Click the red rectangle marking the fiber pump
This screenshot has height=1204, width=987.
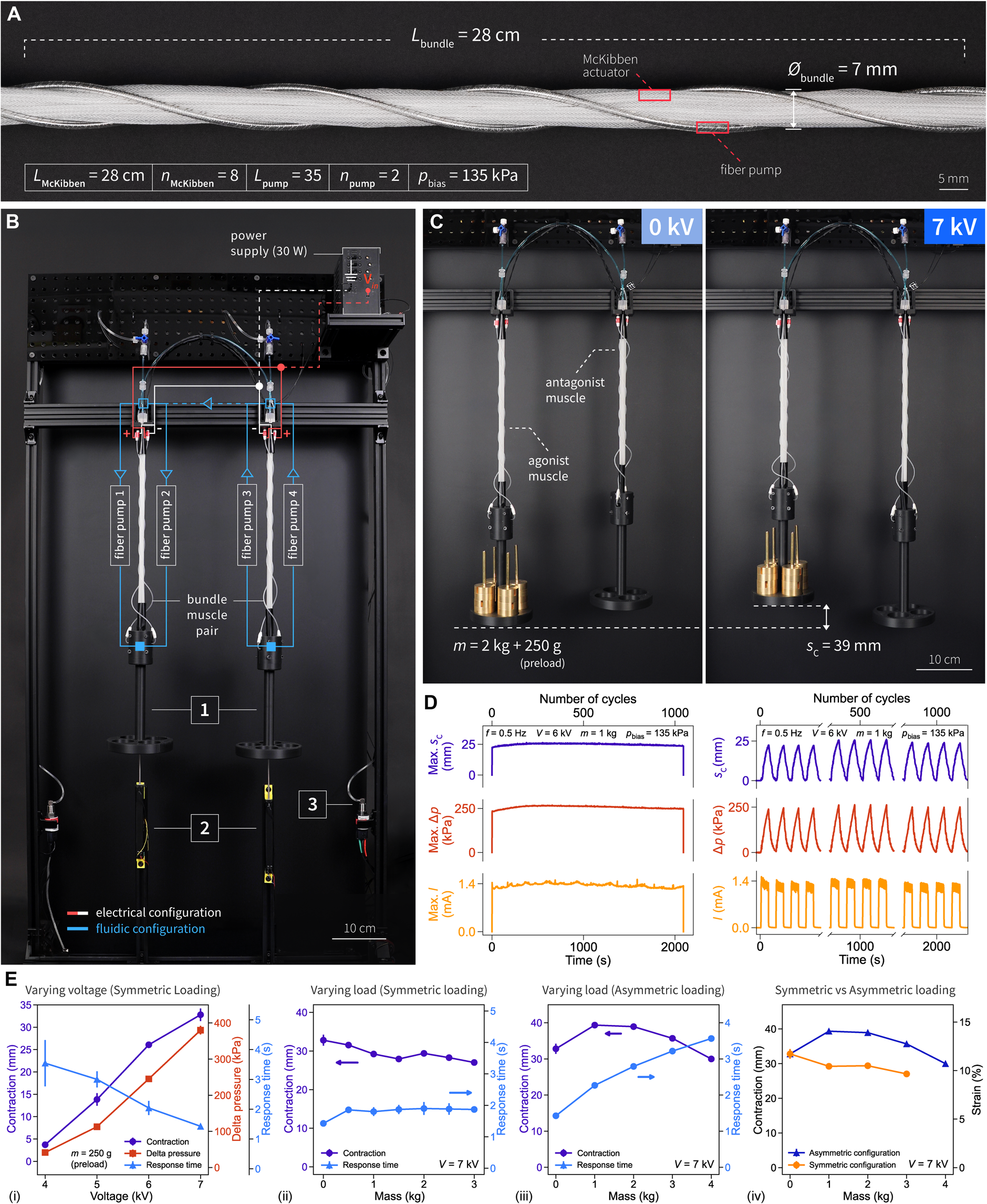[x=712, y=127]
